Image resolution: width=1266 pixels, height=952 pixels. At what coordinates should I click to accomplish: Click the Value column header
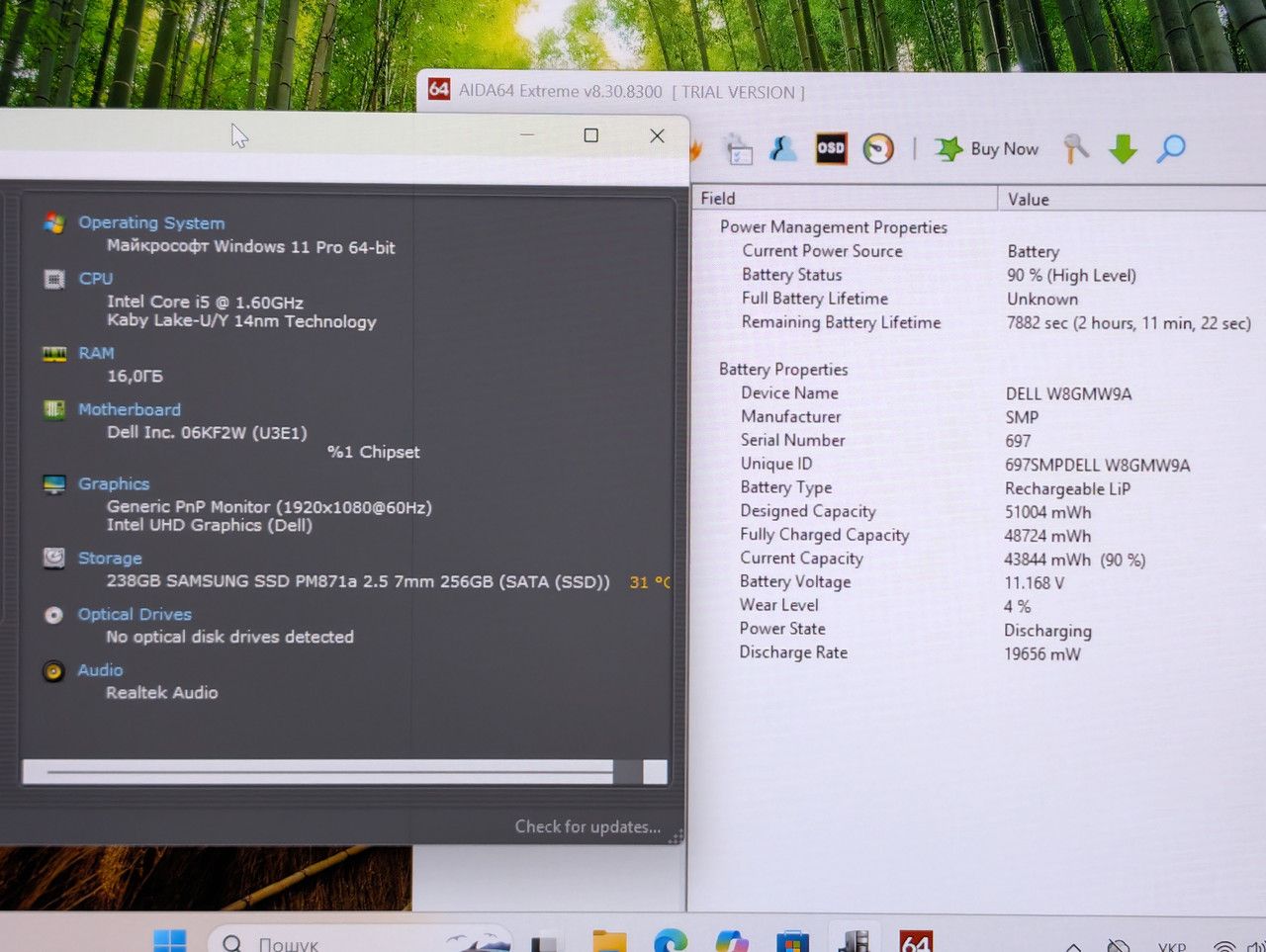click(1132, 199)
